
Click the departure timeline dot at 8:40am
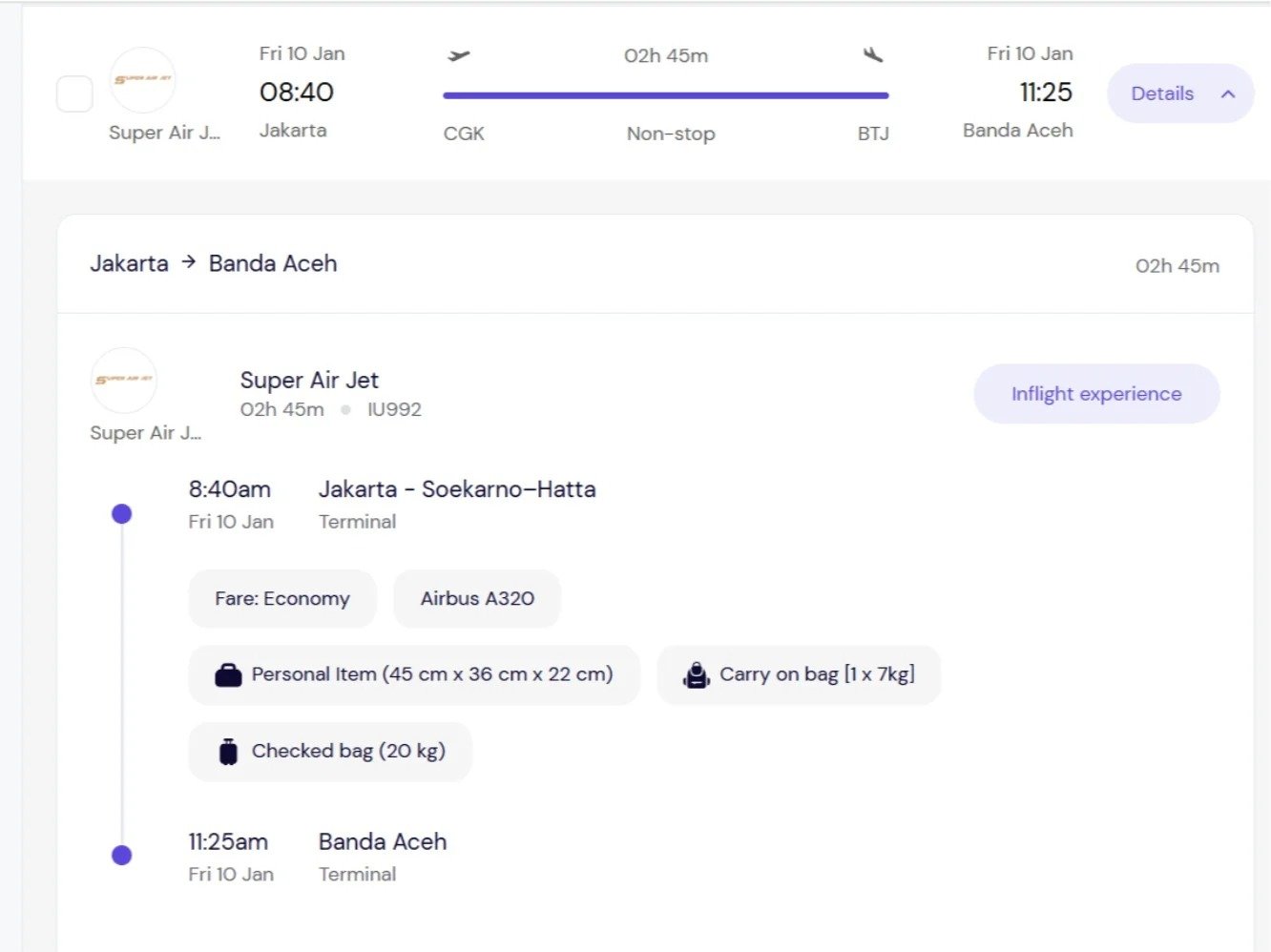pyautogui.click(x=121, y=514)
